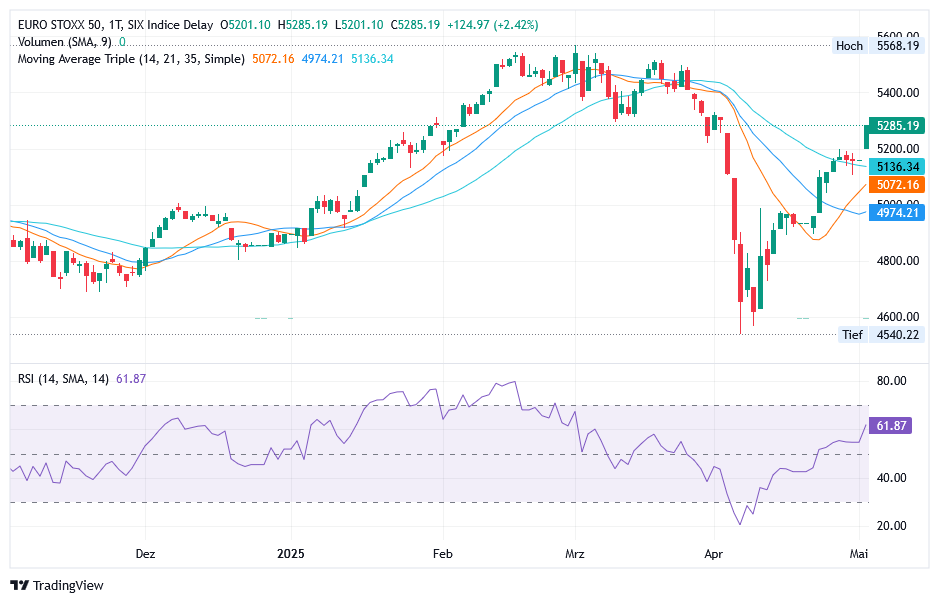The image size is (939, 603).
Task: Click the Tief price 4540.22
Action: (x=898, y=334)
